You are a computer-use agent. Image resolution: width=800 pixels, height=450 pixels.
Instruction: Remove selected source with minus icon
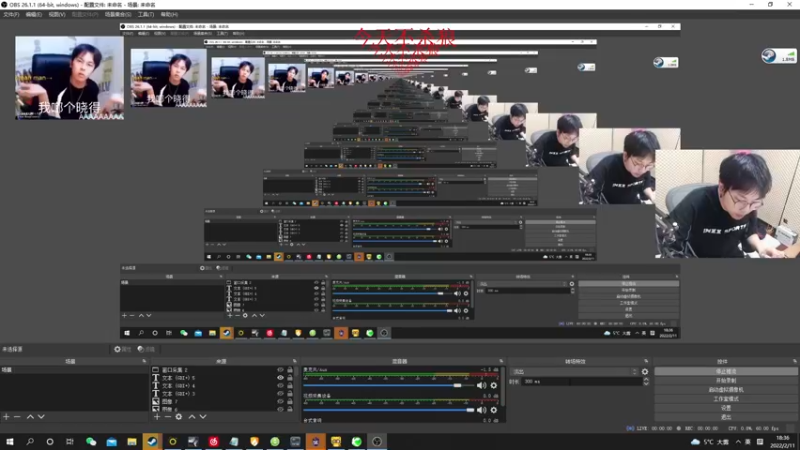click(x=167, y=417)
